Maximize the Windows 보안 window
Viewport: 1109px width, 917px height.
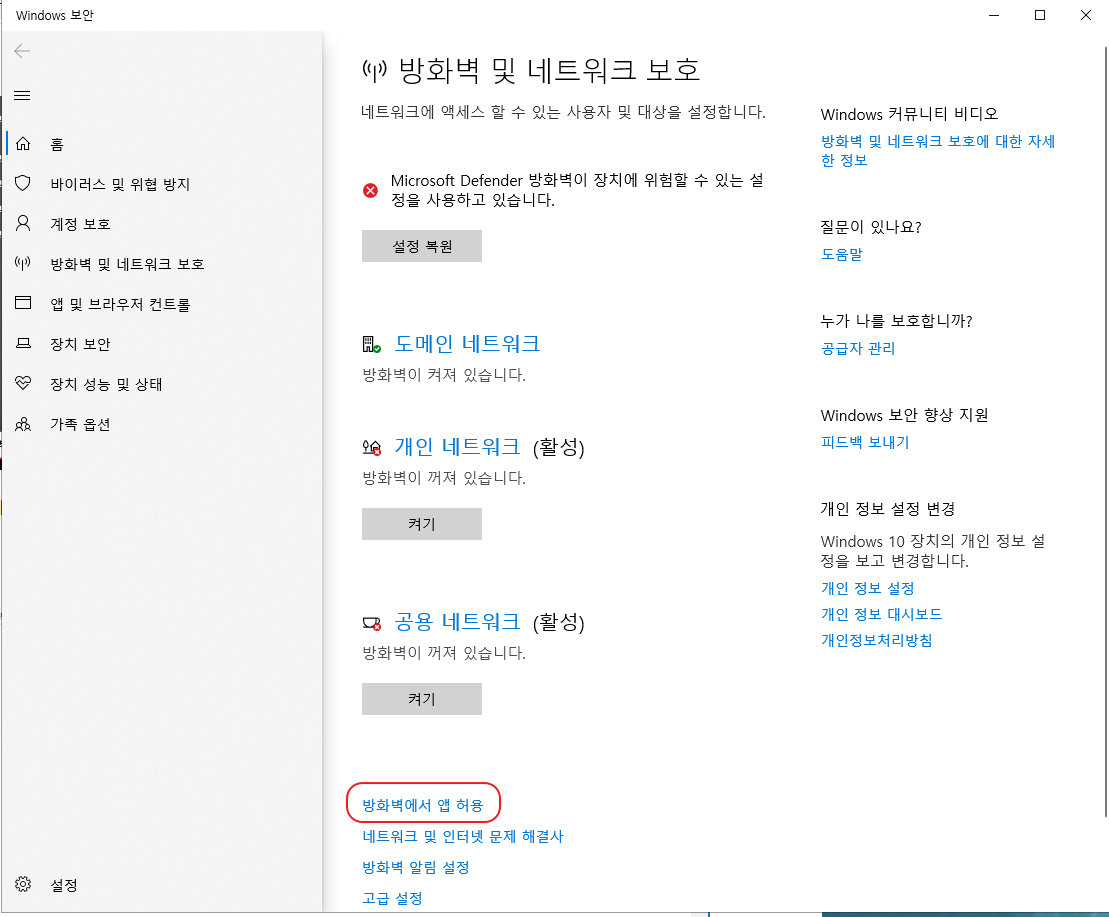point(1040,15)
